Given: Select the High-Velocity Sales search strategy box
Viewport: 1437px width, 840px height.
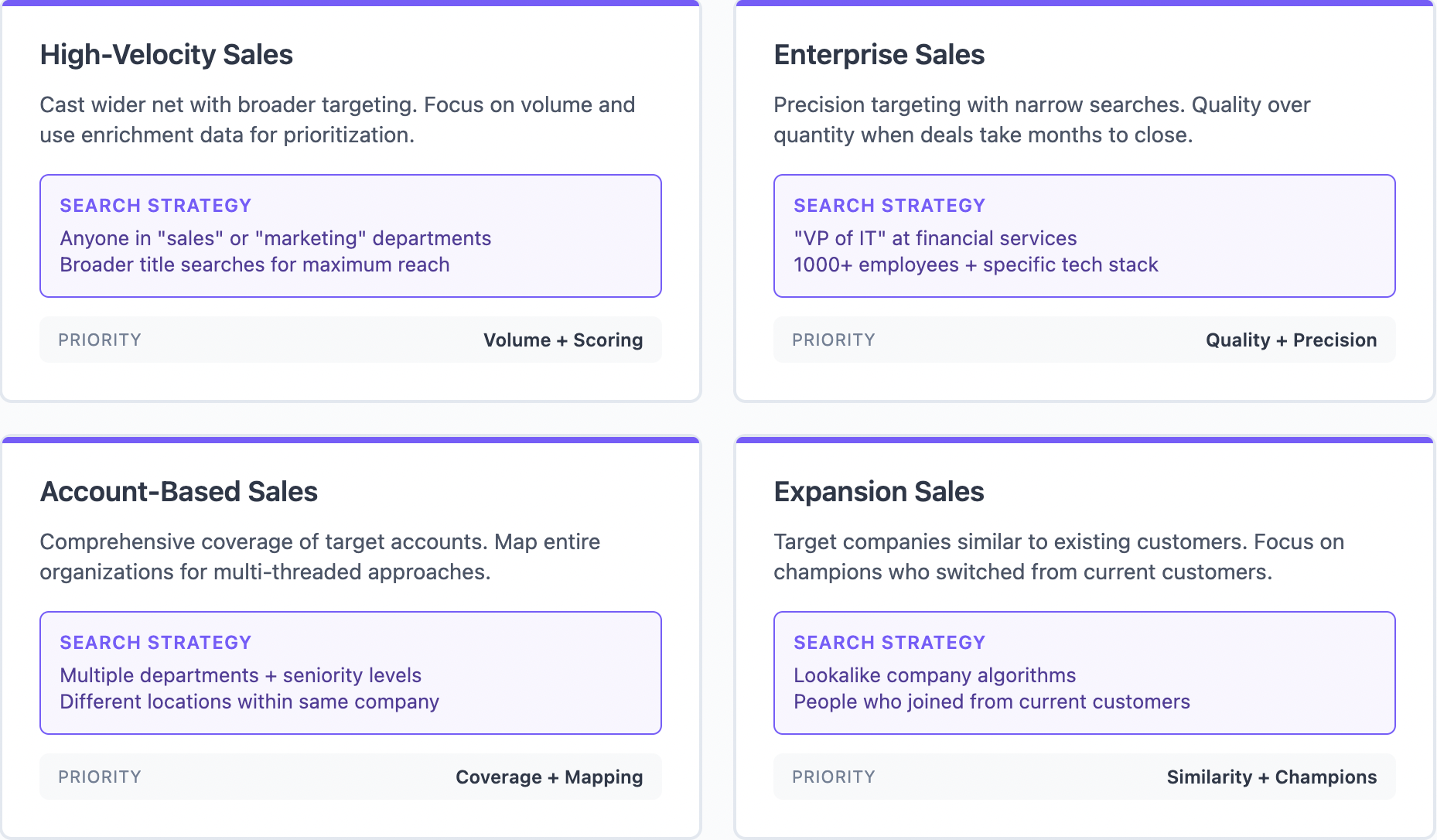Looking at the screenshot, I should (350, 236).
